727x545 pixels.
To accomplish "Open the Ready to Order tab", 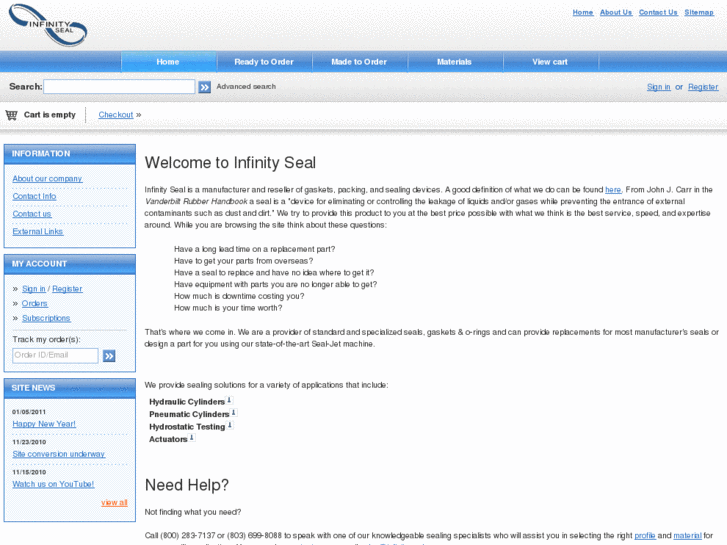I will tap(264, 62).
